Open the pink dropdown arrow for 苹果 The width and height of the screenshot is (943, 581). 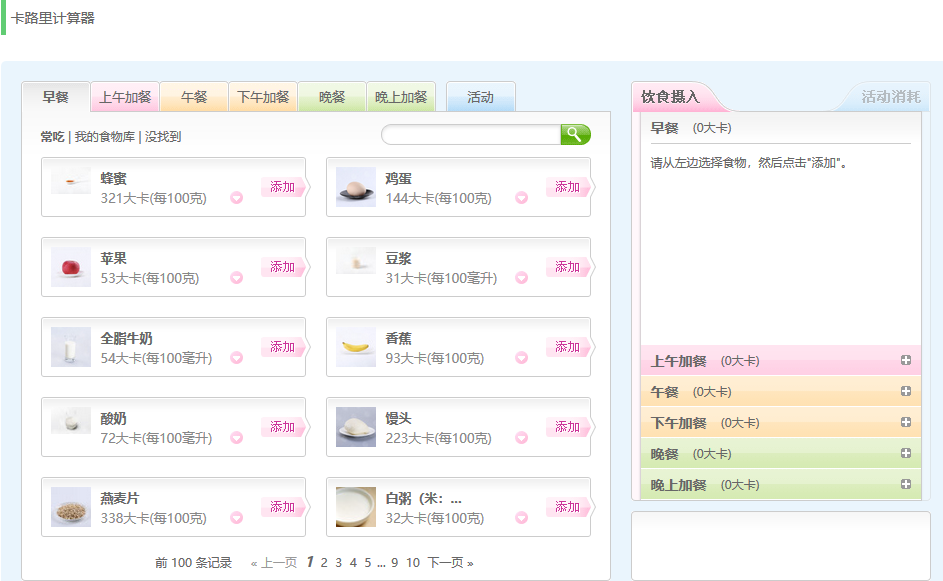[x=236, y=278]
